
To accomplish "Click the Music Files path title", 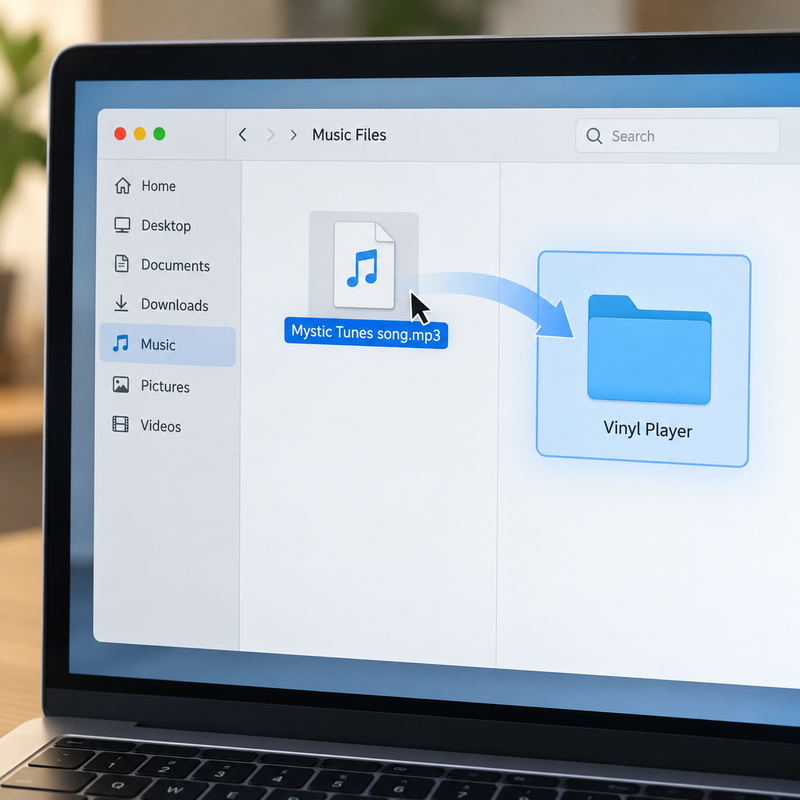I will (349, 135).
